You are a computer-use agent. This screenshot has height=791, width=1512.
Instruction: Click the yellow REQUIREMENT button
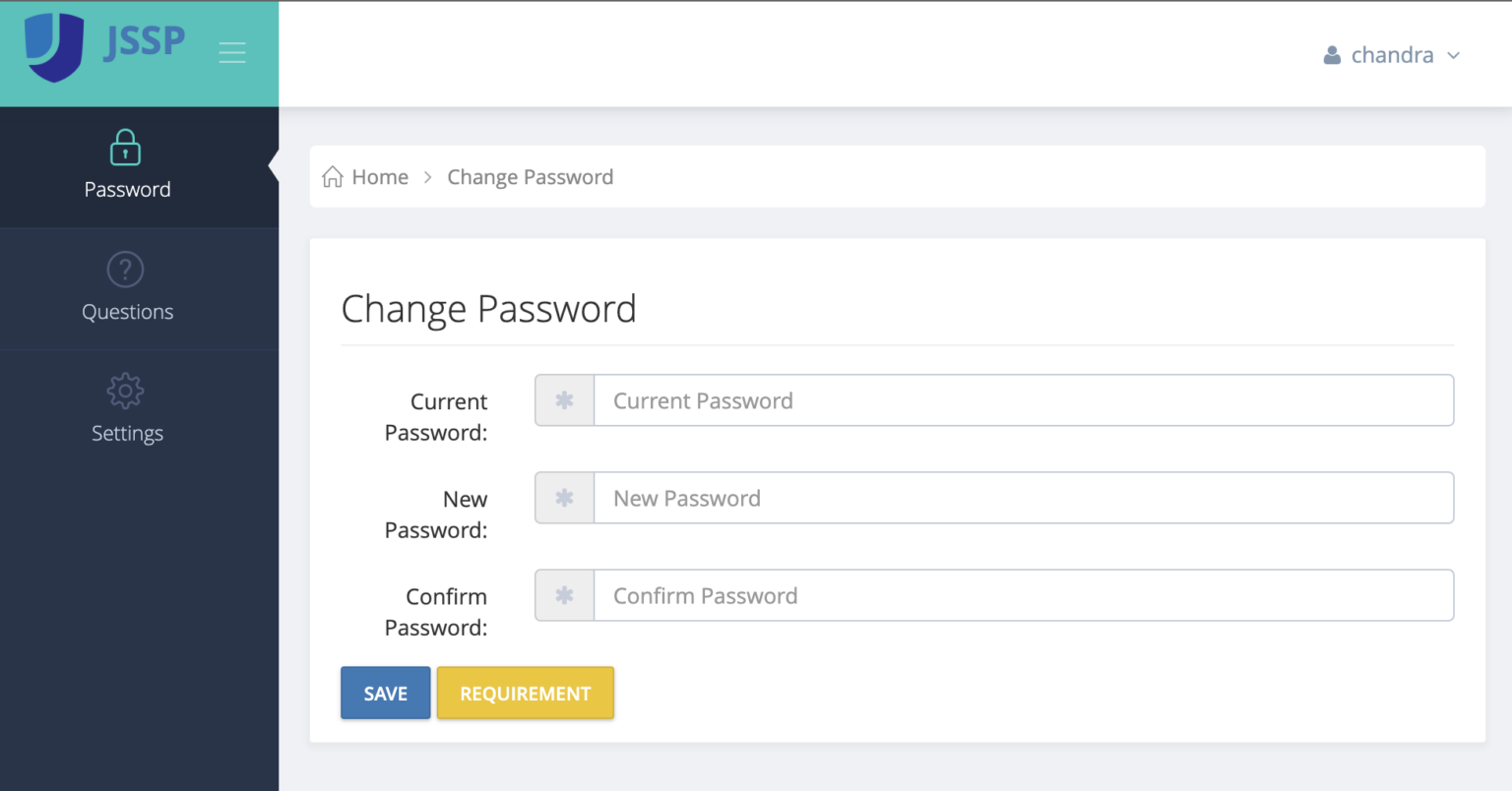[525, 694]
